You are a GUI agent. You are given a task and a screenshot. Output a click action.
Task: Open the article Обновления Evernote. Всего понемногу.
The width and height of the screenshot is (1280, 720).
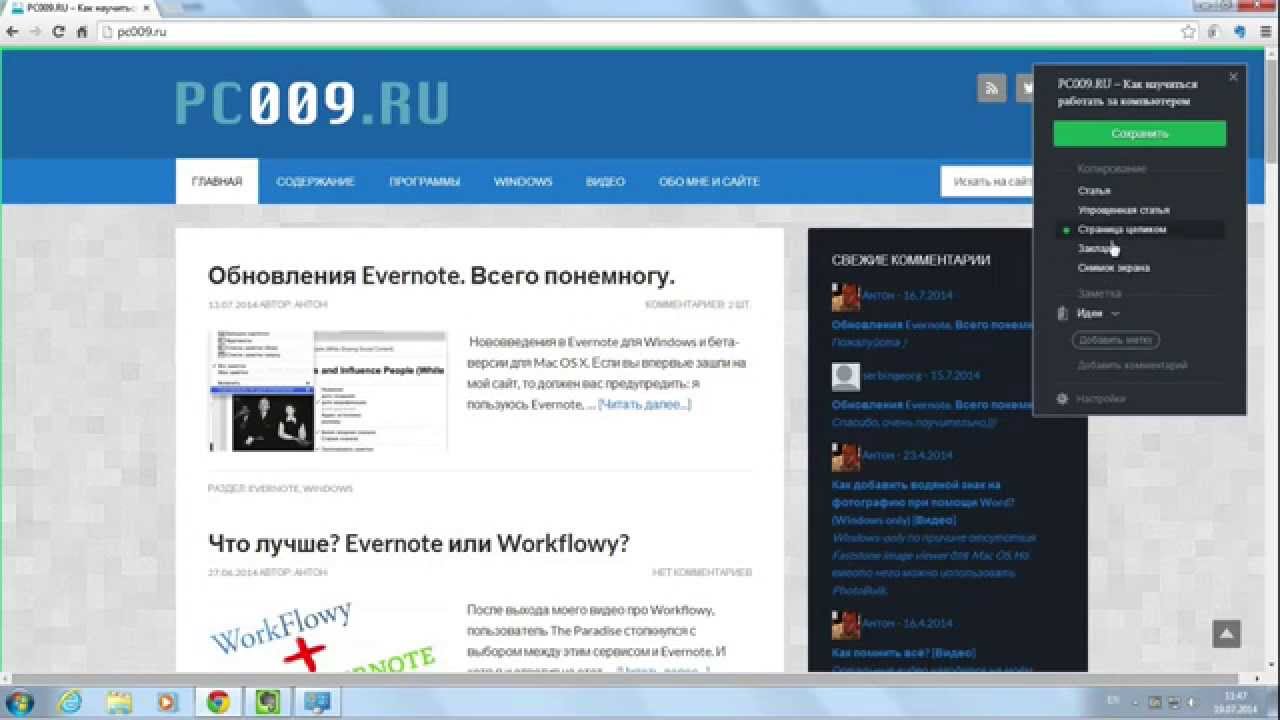[x=442, y=276]
